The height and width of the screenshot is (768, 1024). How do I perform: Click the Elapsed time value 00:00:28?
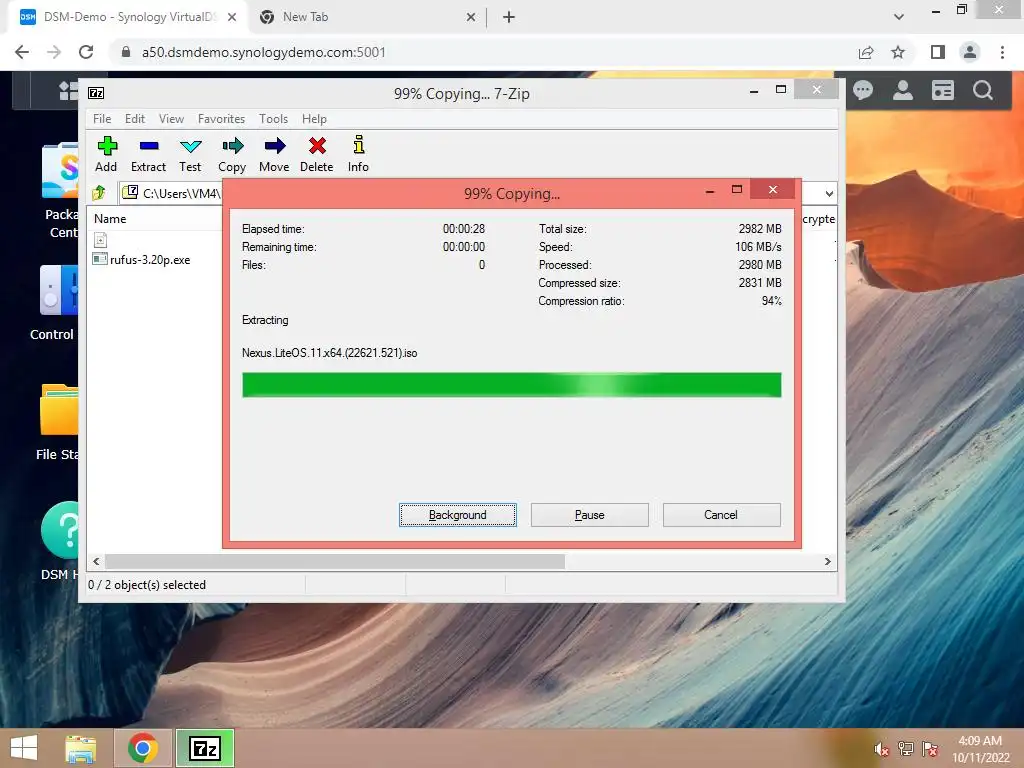[464, 229]
